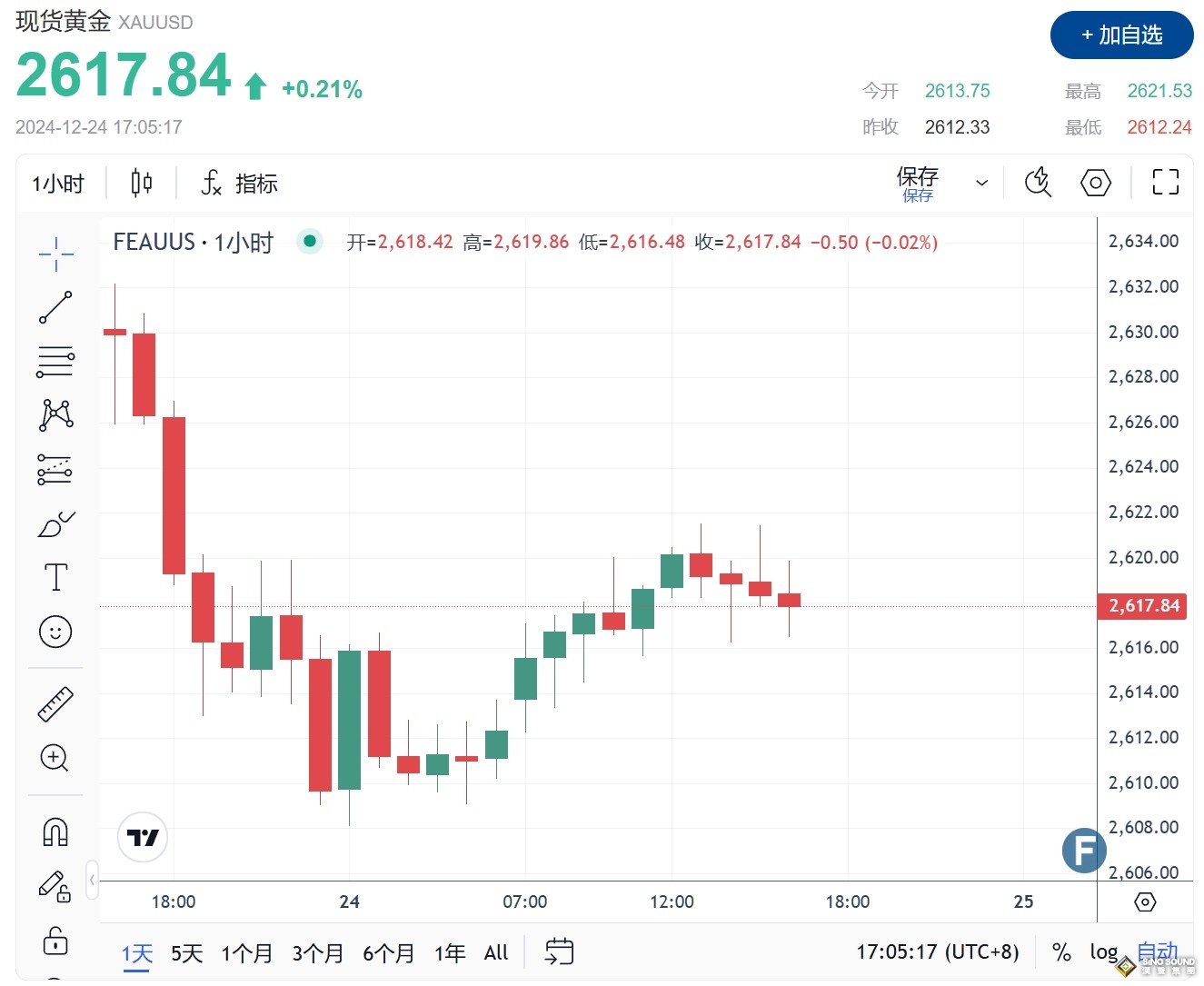Open the 指标 indicators menu

237,183
